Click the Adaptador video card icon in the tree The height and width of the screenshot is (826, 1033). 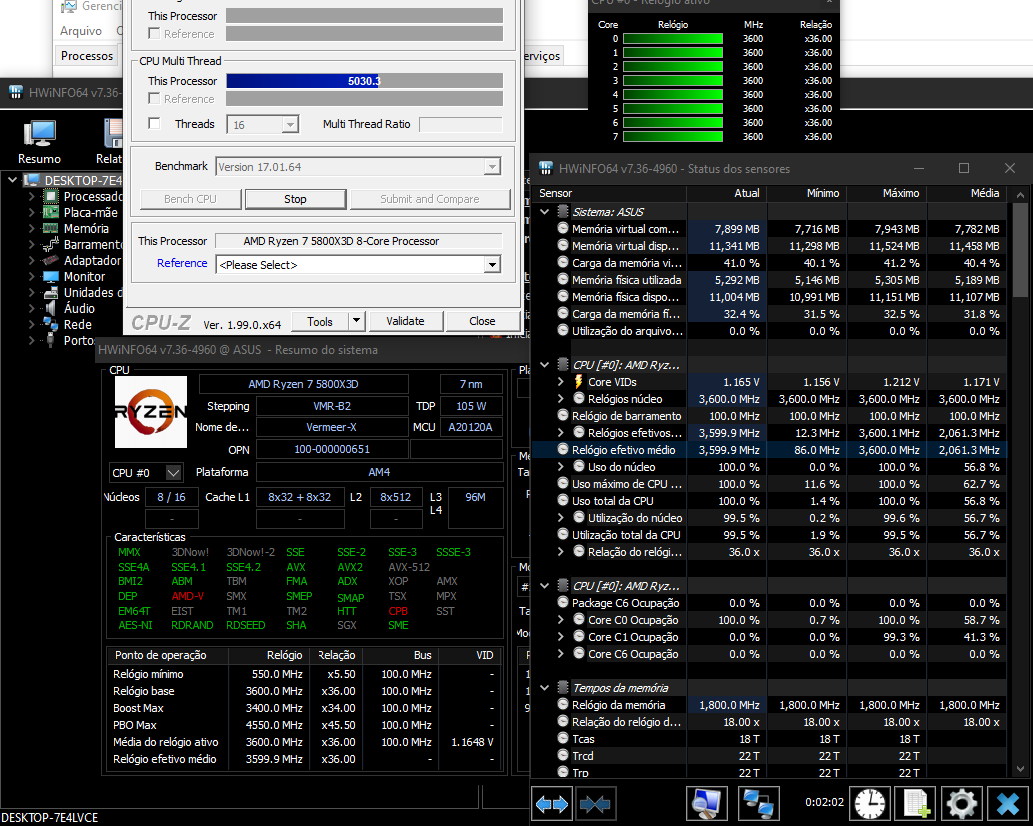pos(51,260)
